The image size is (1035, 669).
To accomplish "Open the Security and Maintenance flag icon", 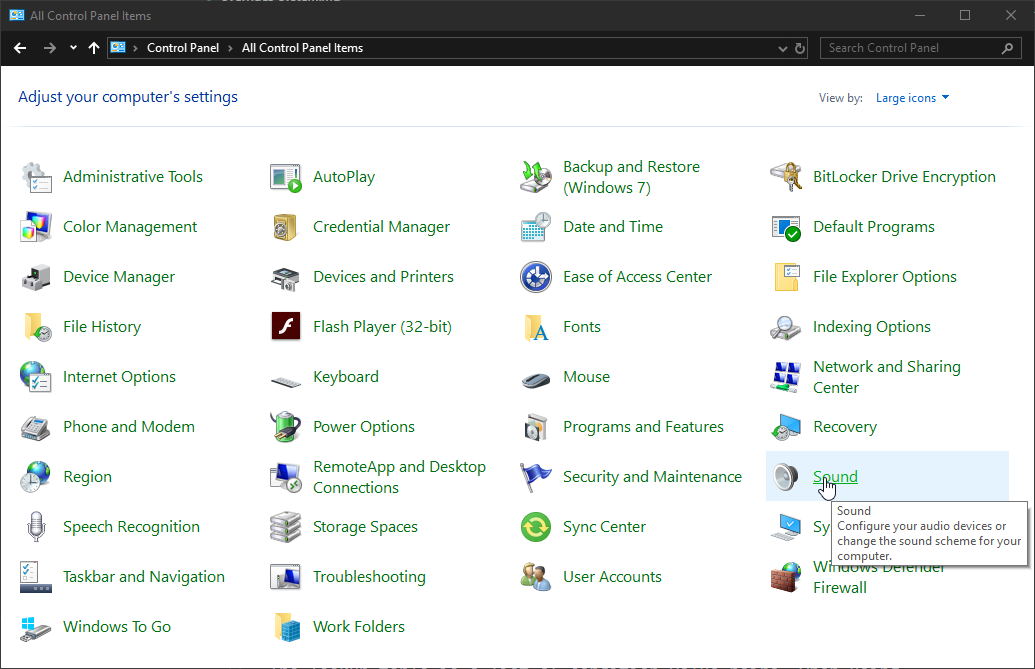I will pos(536,477).
